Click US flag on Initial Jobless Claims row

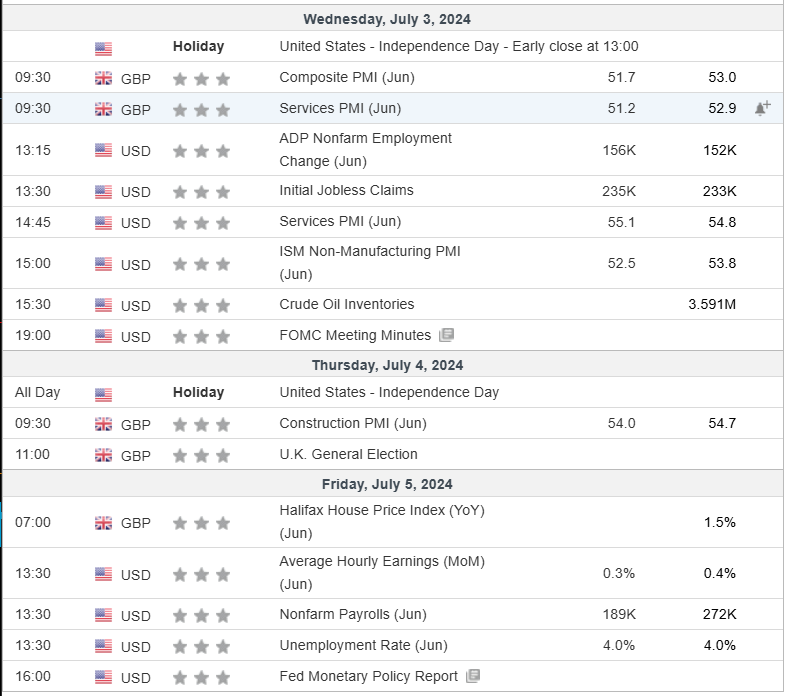coord(104,191)
